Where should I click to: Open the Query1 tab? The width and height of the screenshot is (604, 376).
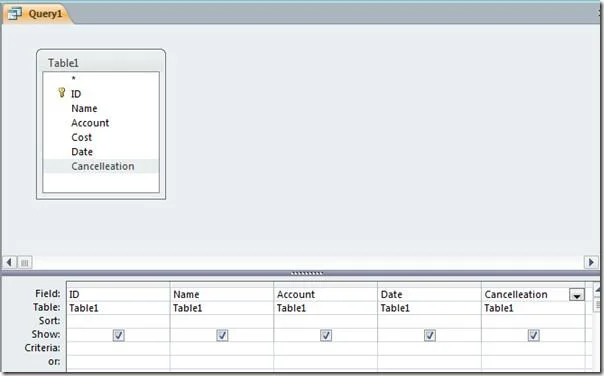pyautogui.click(x=37, y=14)
